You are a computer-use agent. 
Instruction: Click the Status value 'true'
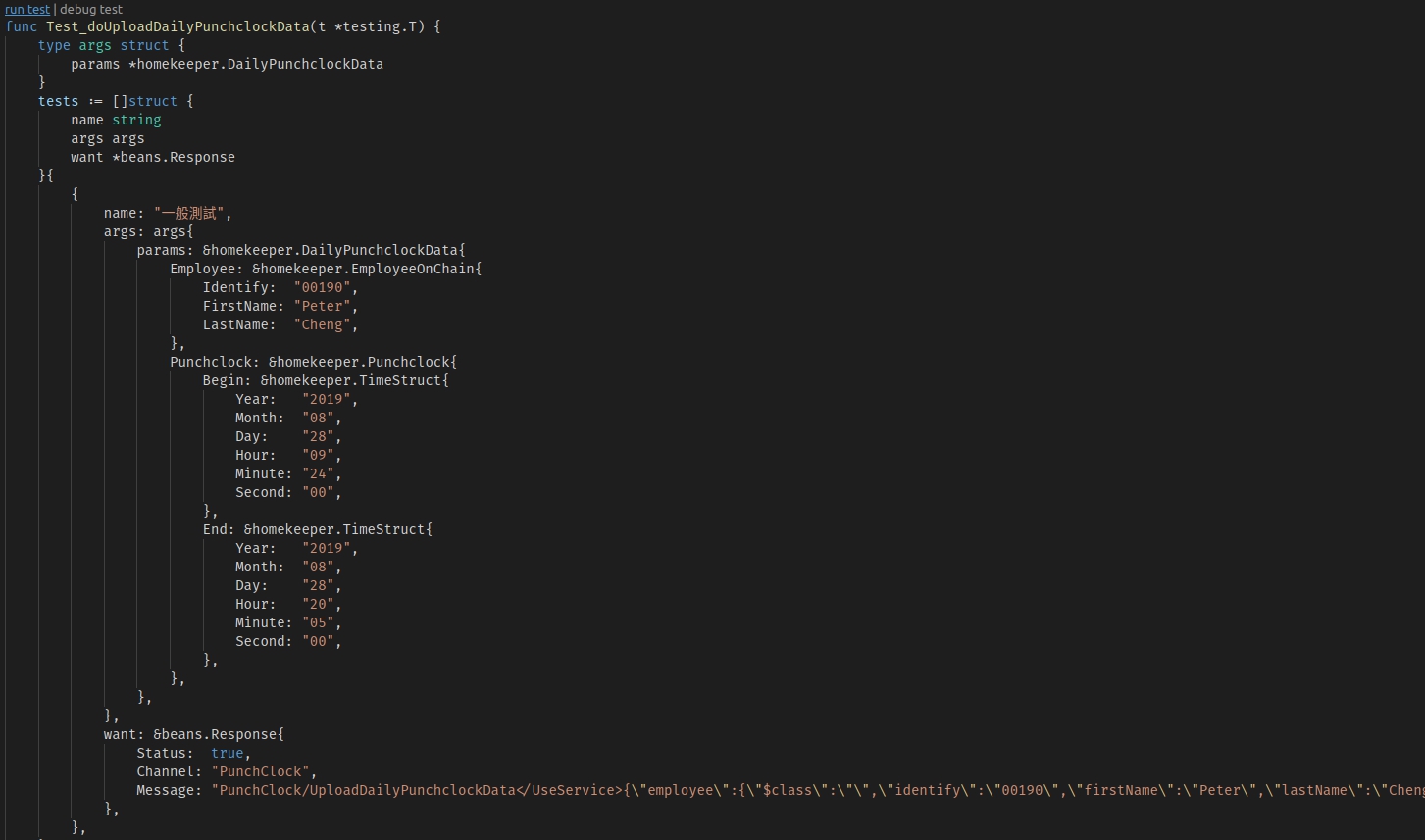coord(227,753)
